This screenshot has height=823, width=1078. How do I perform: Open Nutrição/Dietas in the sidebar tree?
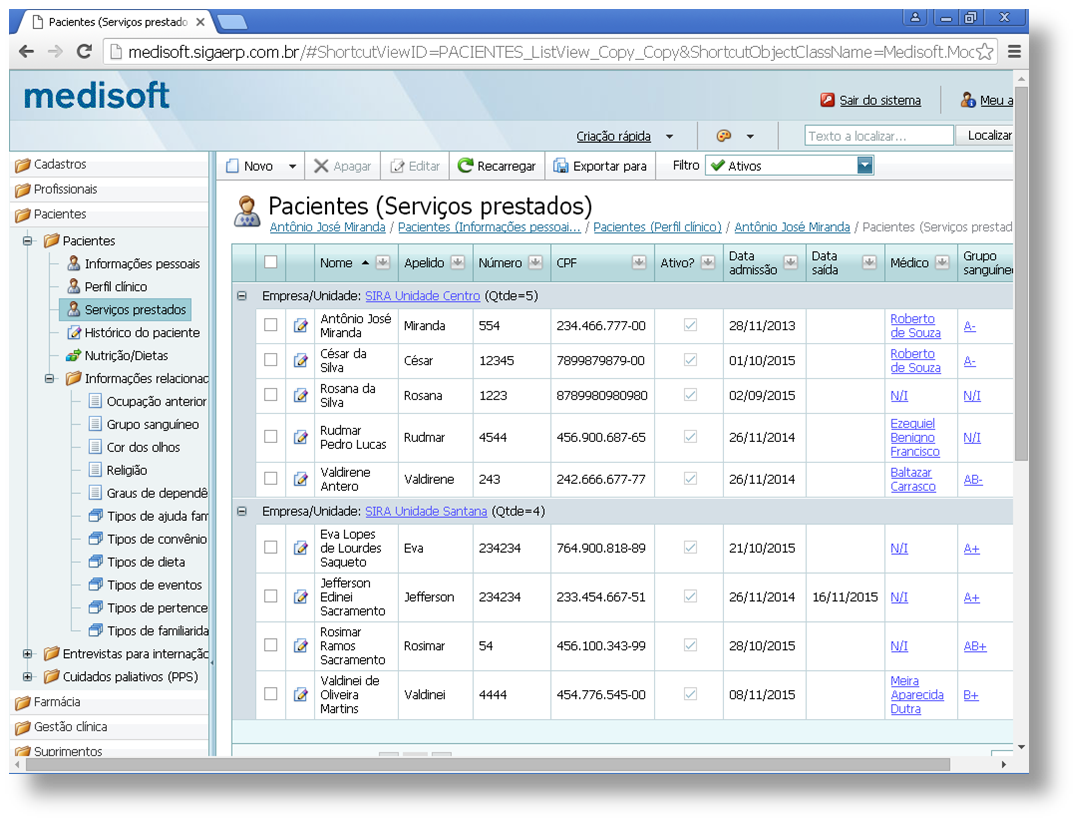coord(126,355)
